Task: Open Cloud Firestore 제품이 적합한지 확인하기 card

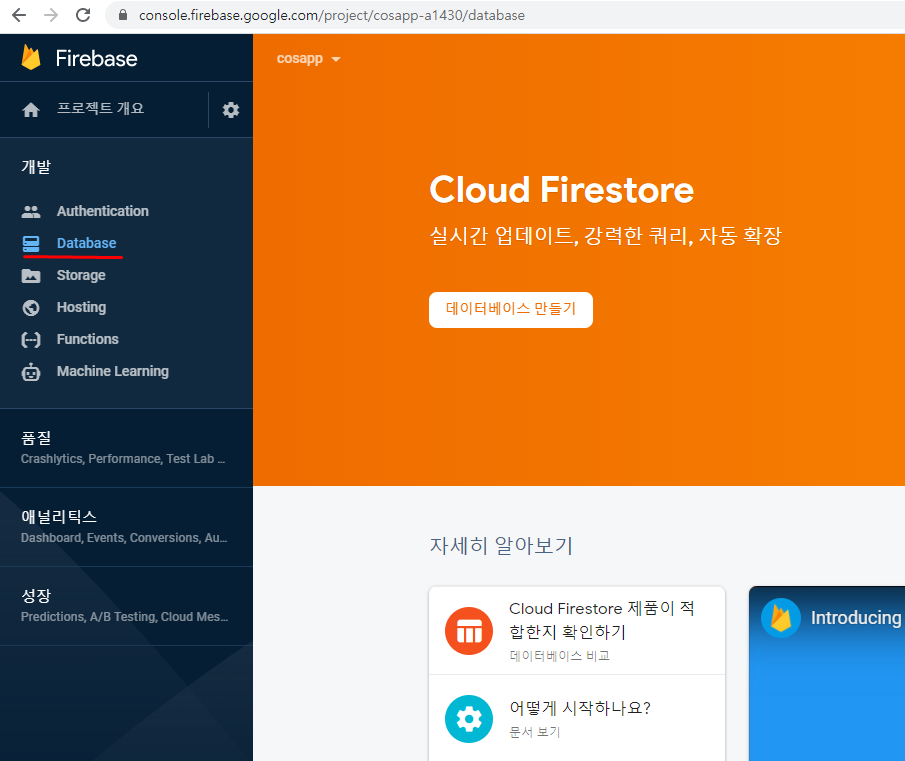Action: pyautogui.click(x=577, y=631)
